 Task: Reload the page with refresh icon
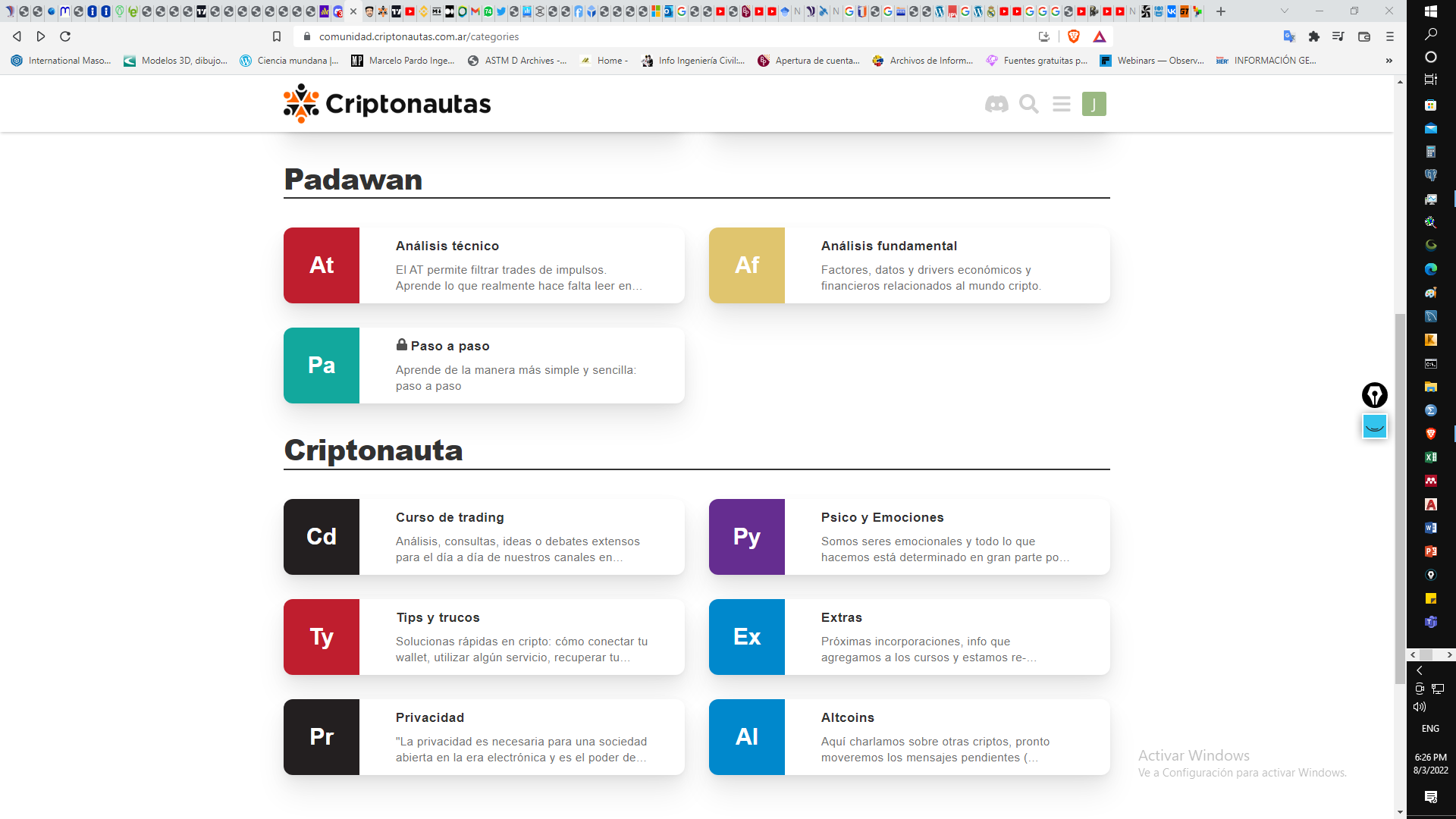pos(65,36)
